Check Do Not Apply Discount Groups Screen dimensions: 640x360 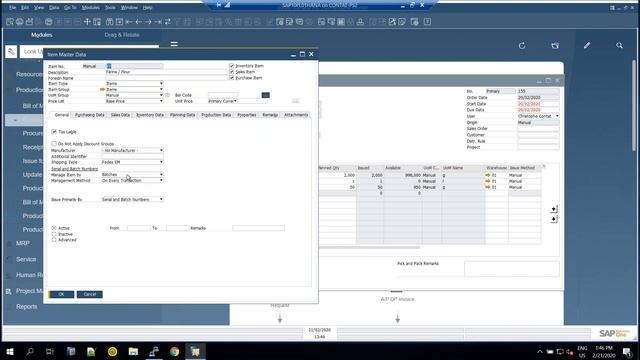(x=54, y=144)
